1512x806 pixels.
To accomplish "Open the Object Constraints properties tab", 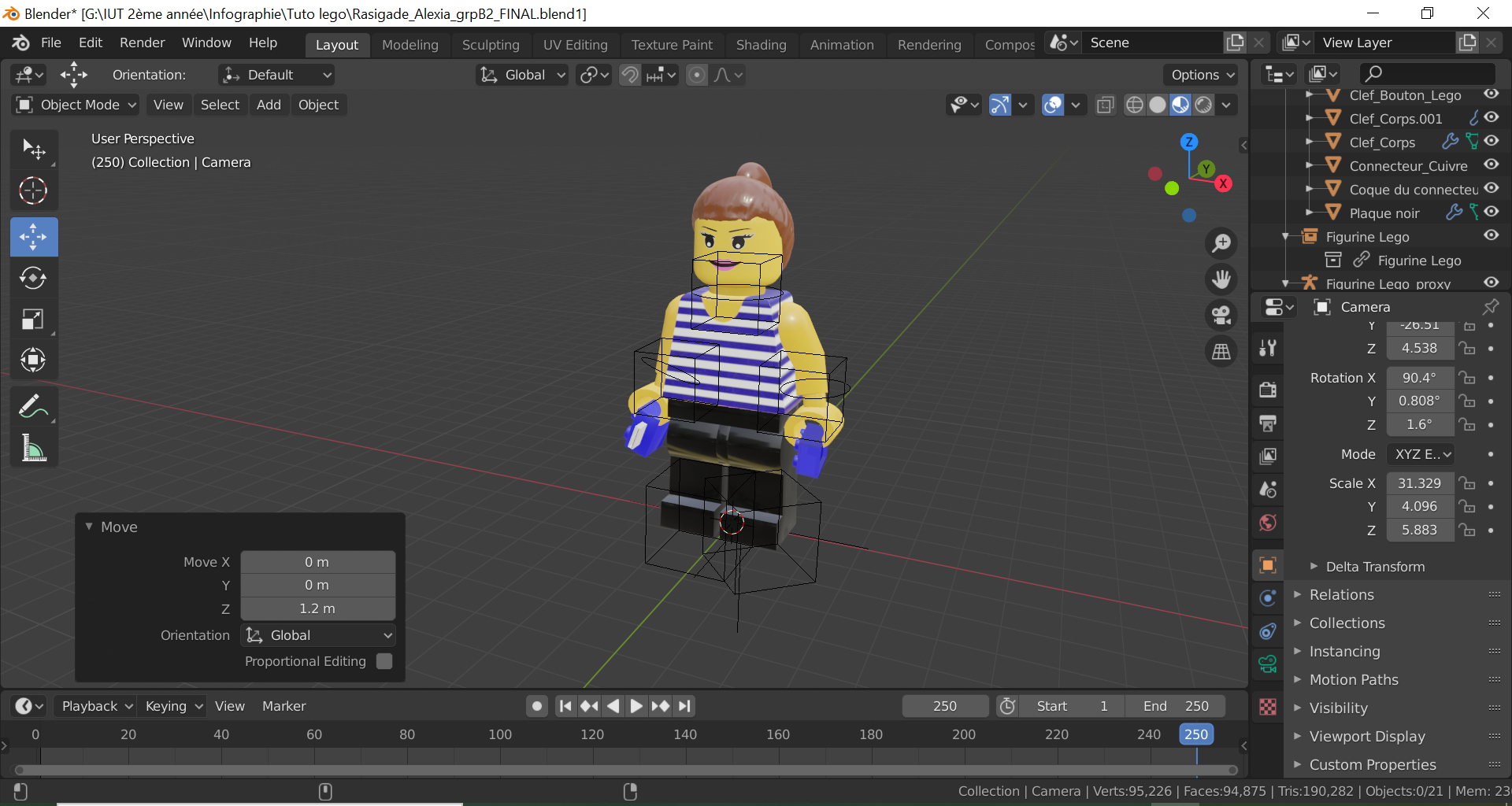I will click(1268, 631).
